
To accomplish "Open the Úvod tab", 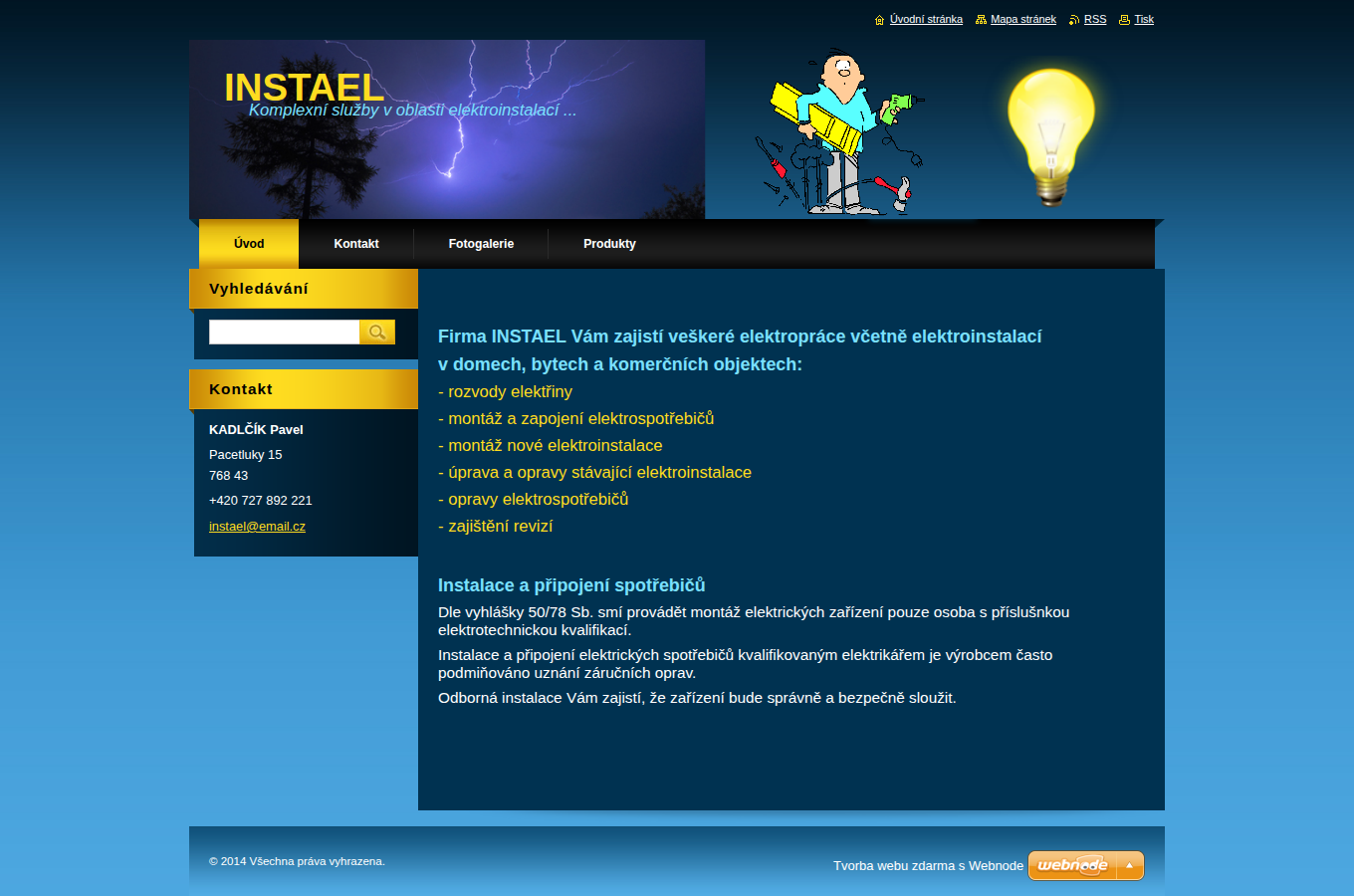I will [249, 244].
